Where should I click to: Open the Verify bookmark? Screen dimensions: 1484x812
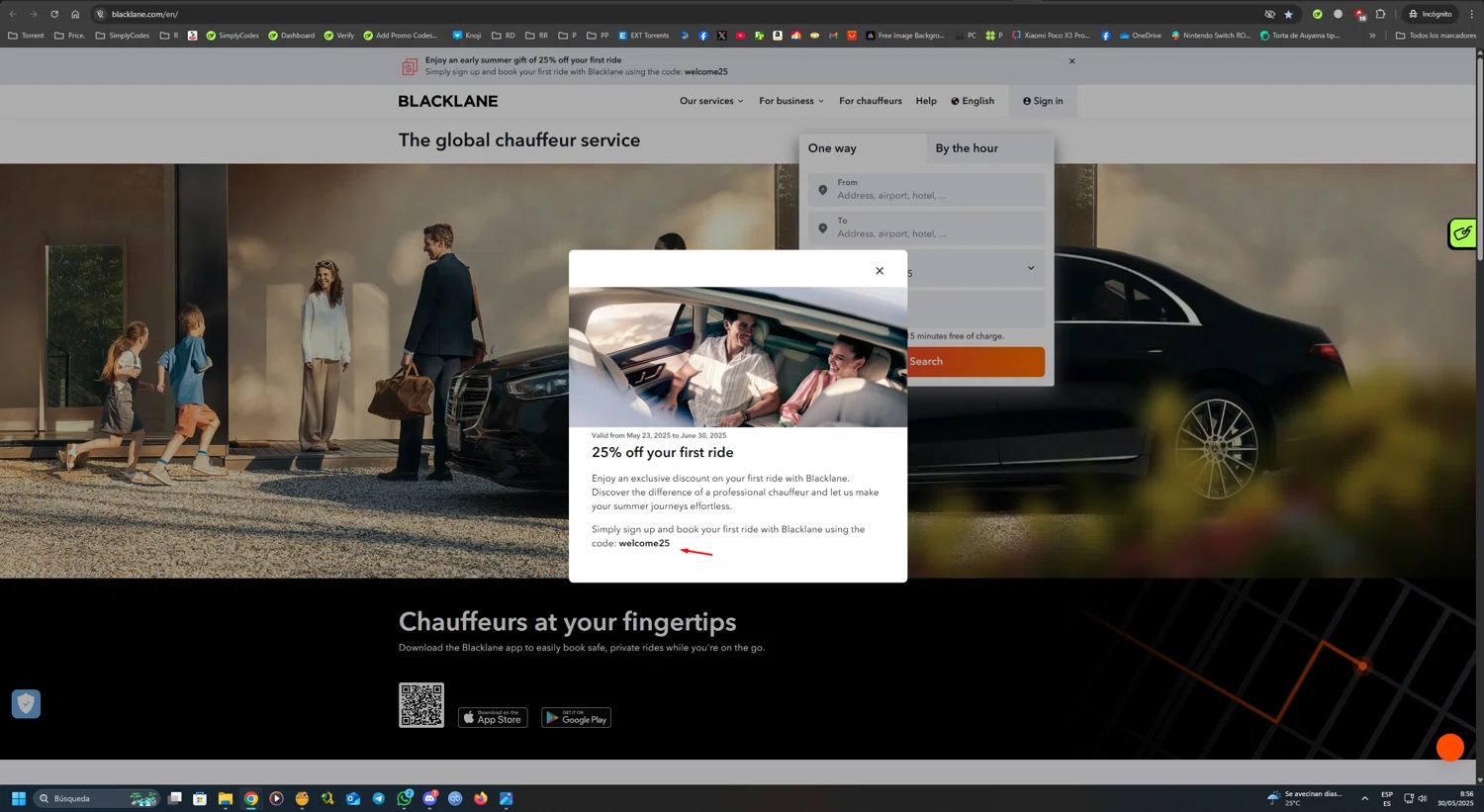(339, 36)
